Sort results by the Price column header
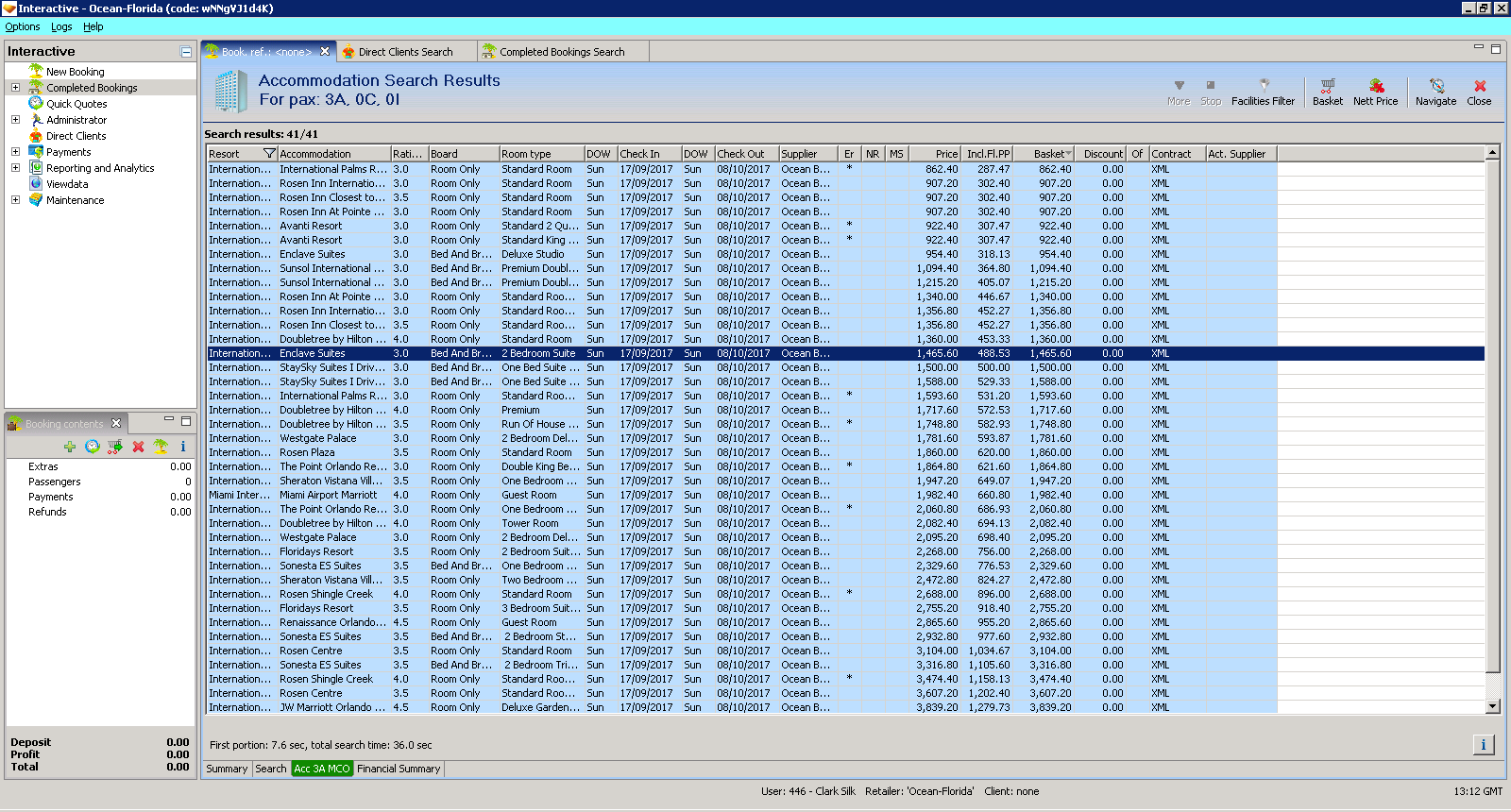Viewport: 1511px width, 812px height. click(937, 154)
